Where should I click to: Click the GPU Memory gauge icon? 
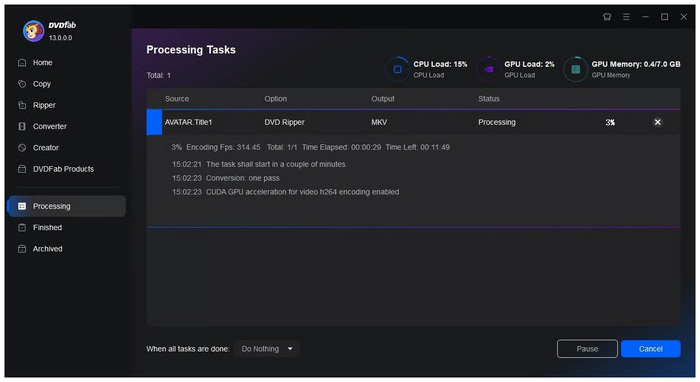click(575, 69)
